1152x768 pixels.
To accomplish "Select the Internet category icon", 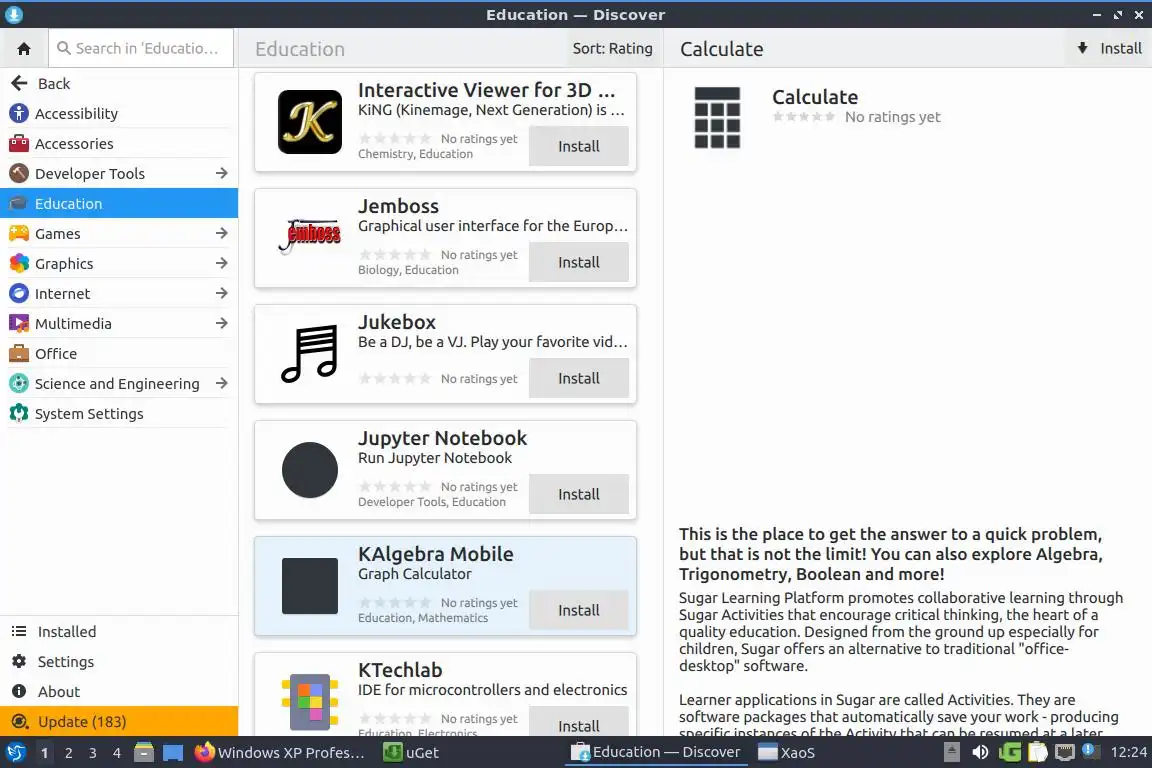I will (x=19, y=294).
